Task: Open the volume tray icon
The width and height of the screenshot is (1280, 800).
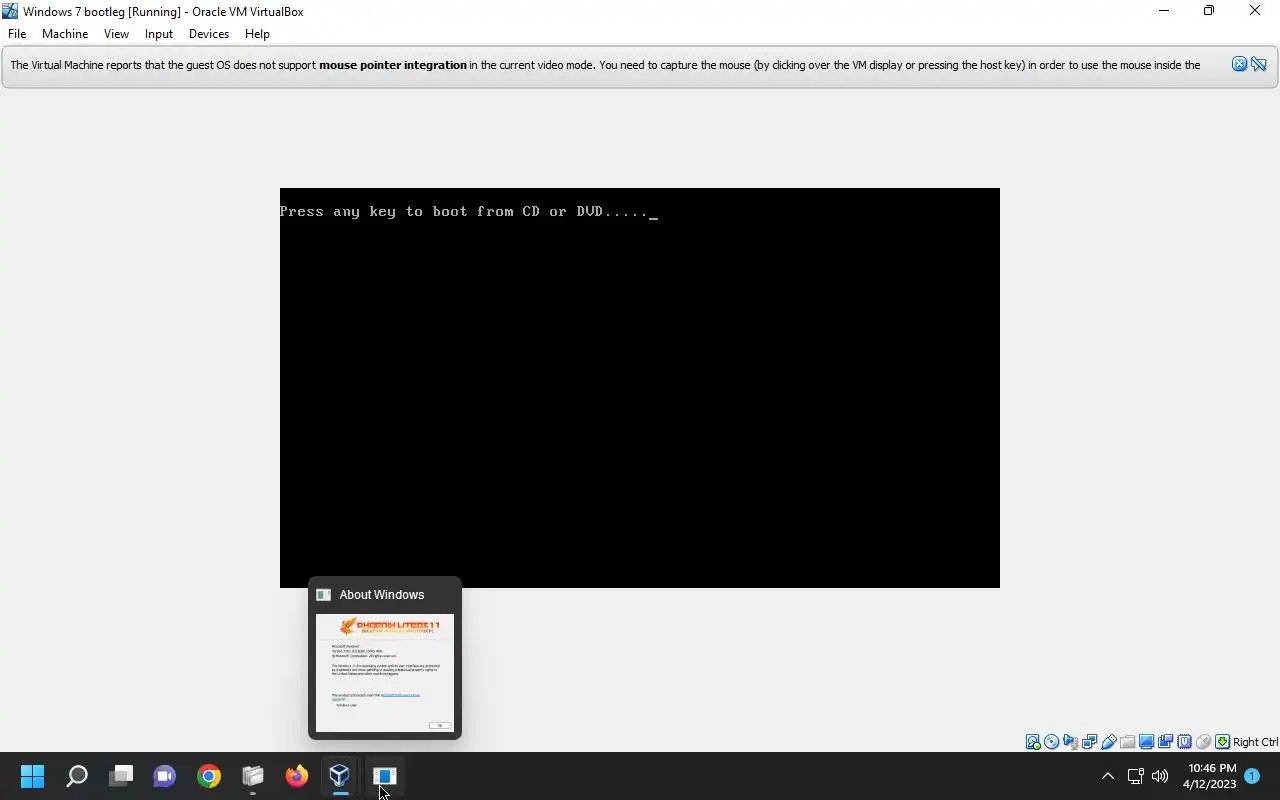Action: pos(1160,776)
